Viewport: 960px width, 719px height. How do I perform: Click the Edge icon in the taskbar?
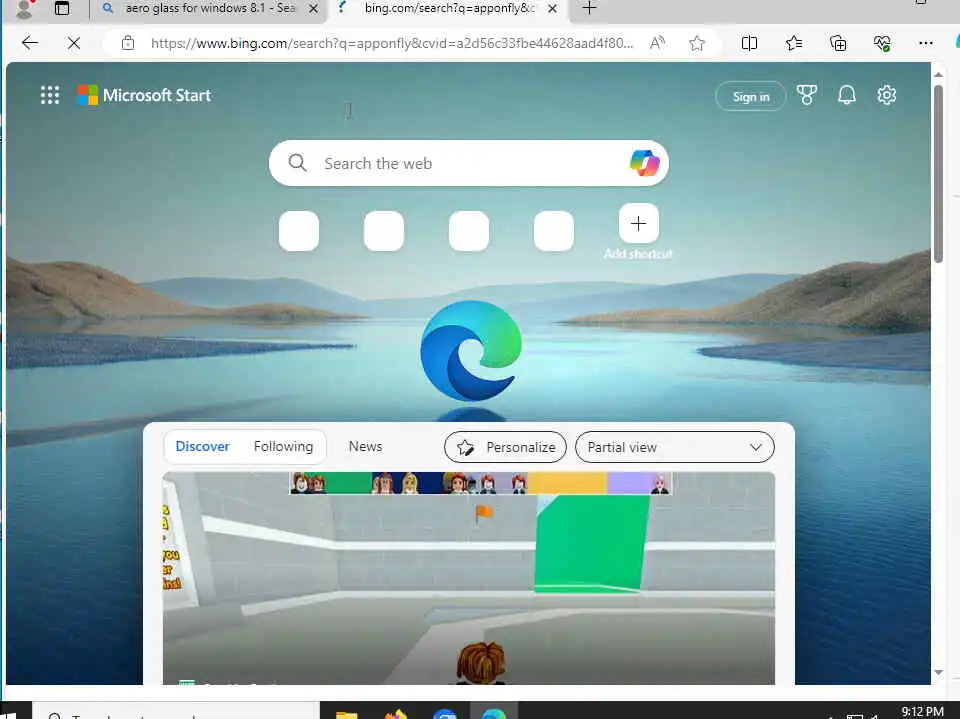coord(493,714)
